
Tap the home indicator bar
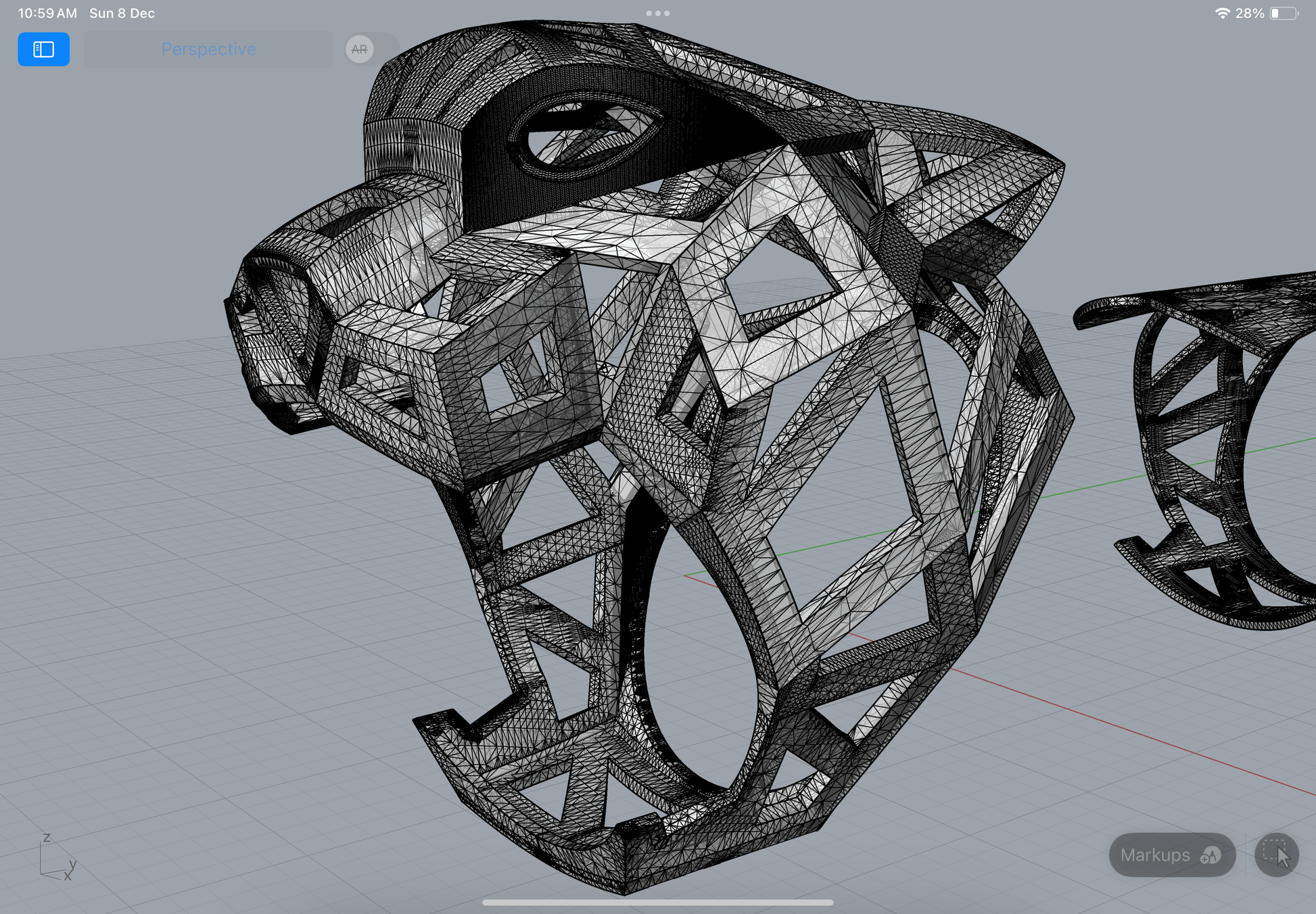pyautogui.click(x=657, y=902)
